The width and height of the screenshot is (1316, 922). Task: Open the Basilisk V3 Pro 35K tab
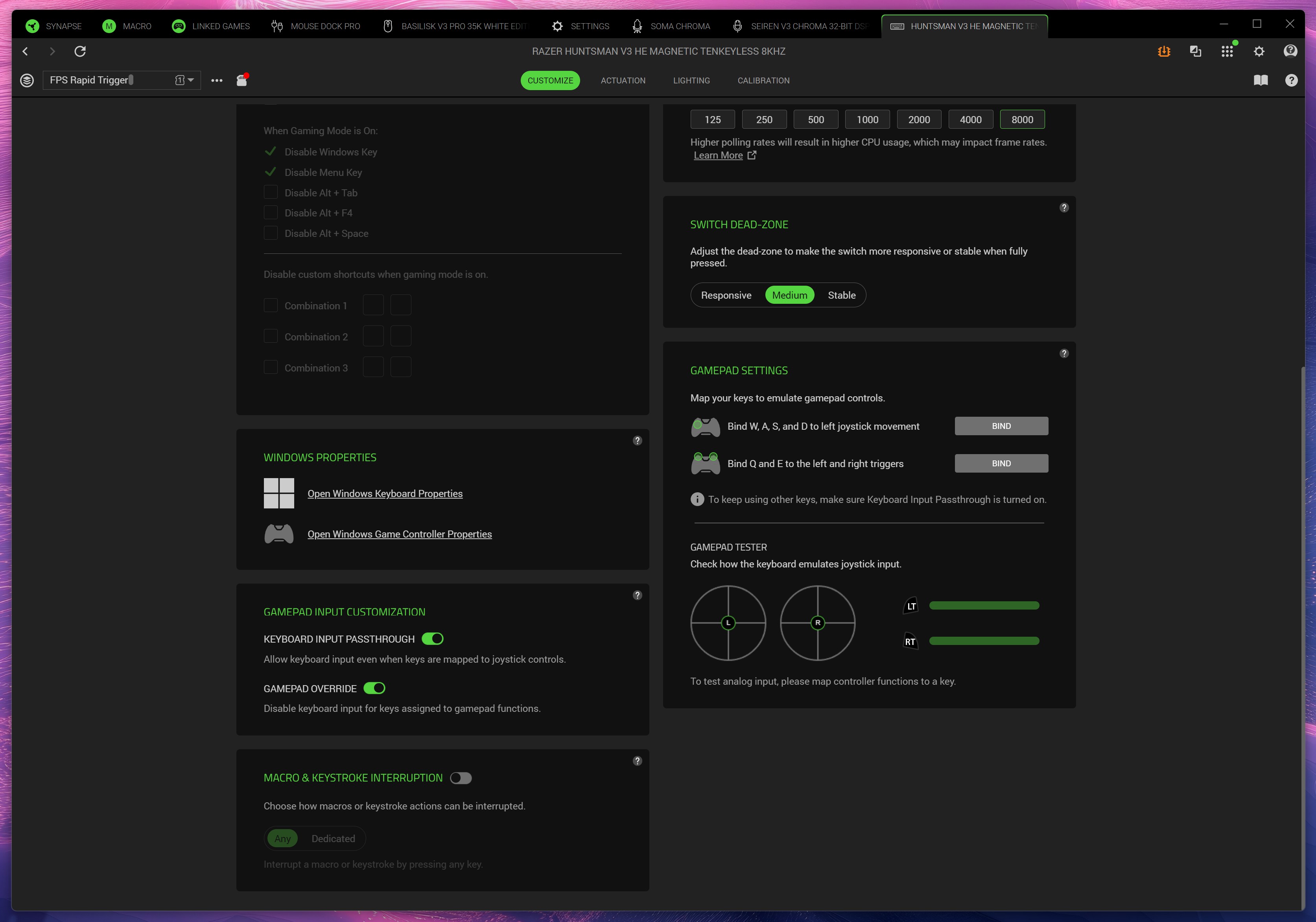click(x=455, y=26)
